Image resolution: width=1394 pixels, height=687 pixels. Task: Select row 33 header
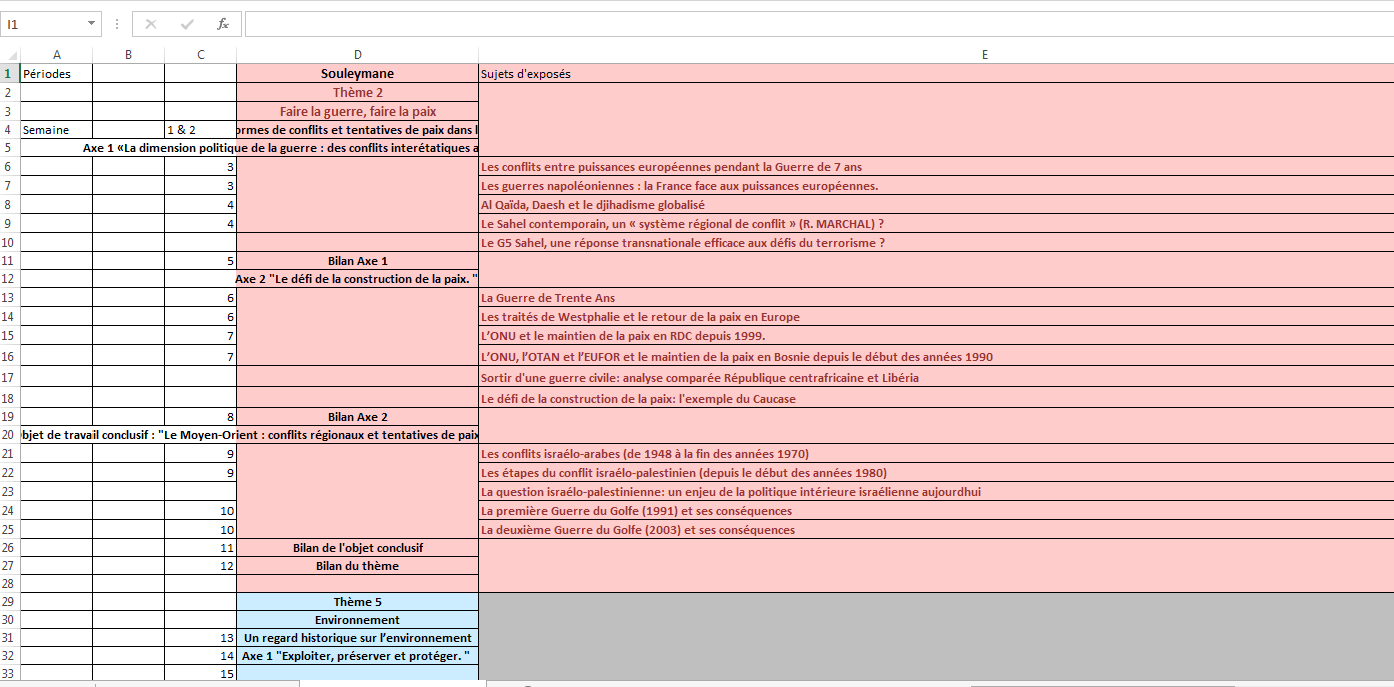[x=10, y=674]
